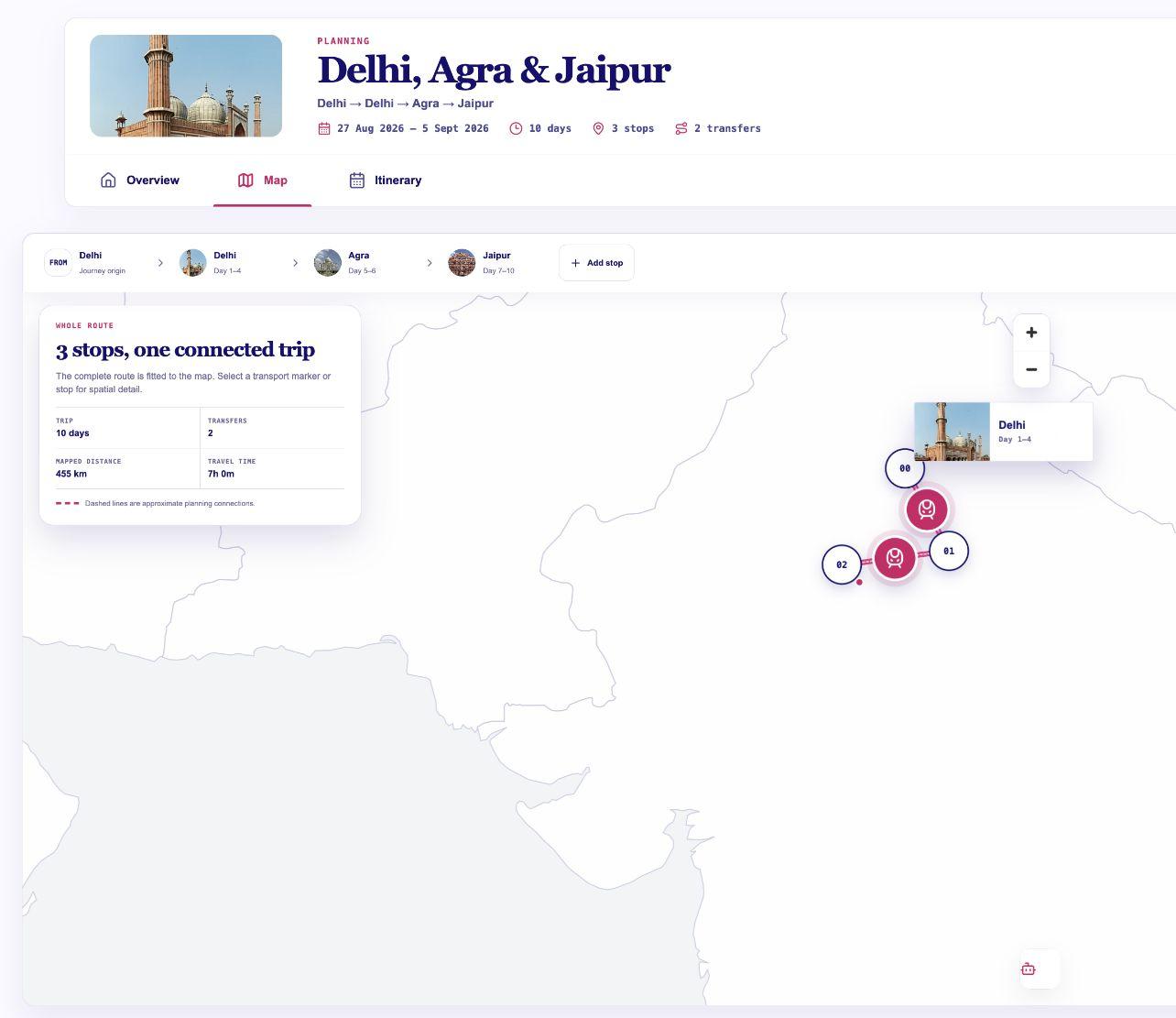Image resolution: width=1176 pixels, height=1018 pixels.
Task: Click the '455 km' mapped distance value
Action: [x=71, y=474]
